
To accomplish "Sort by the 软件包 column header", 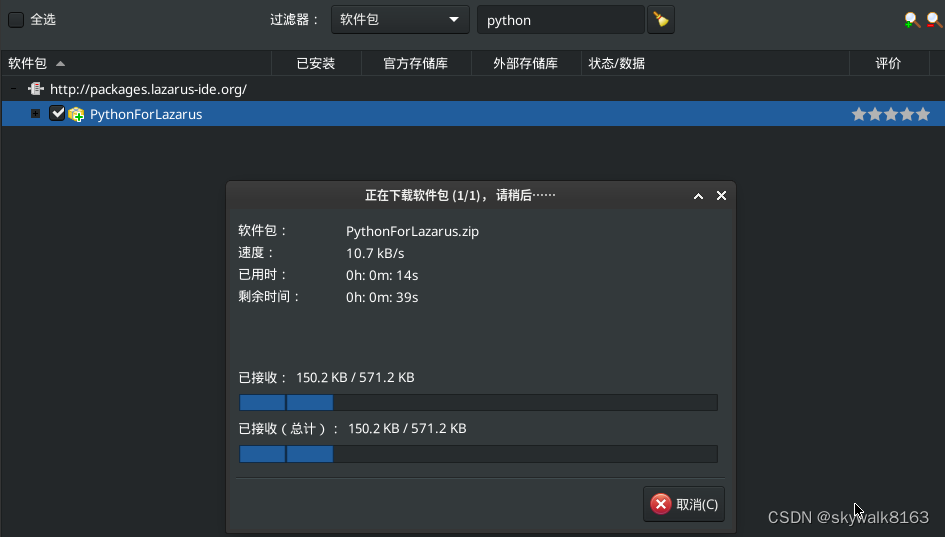I will 136,63.
